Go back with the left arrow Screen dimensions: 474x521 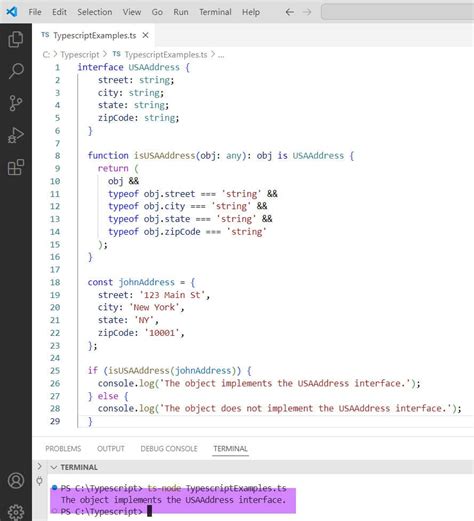click(290, 12)
